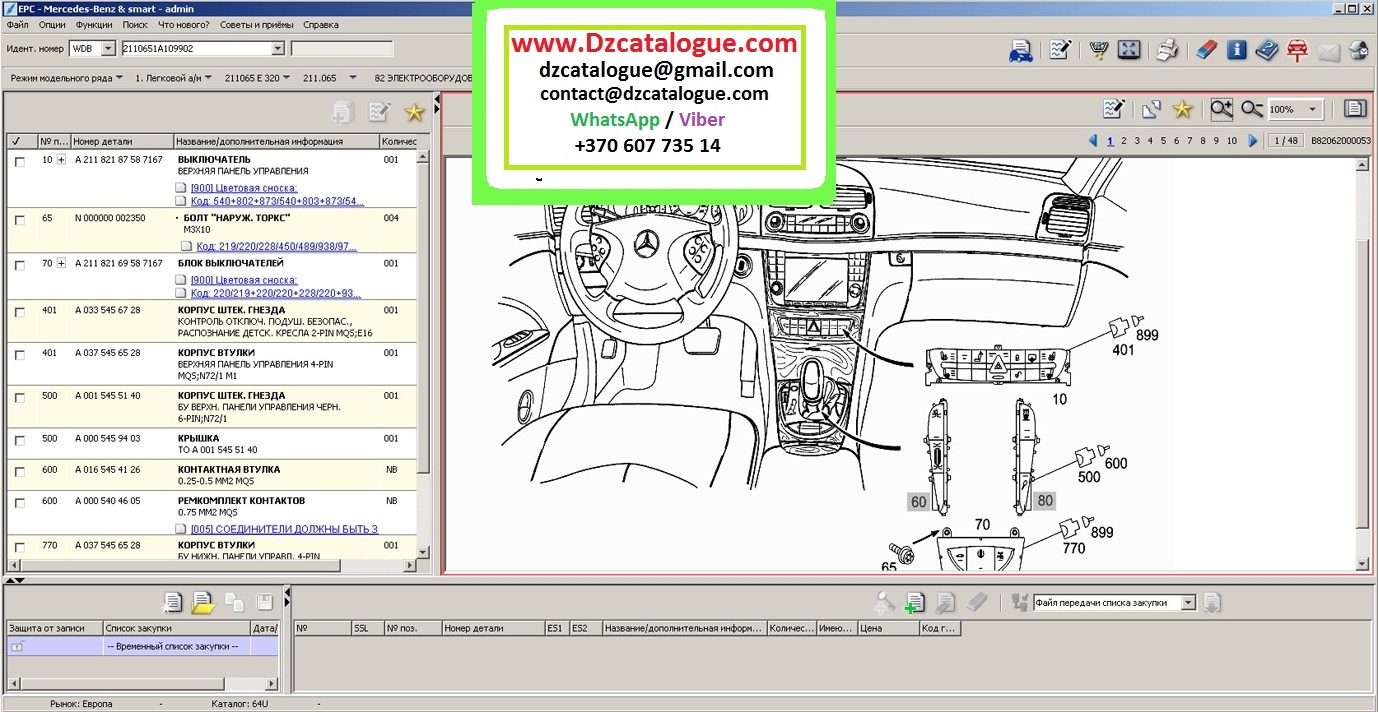Image resolution: width=1378 pixels, height=712 pixels.
Task: Open the blue information icon
Action: 1237,50
